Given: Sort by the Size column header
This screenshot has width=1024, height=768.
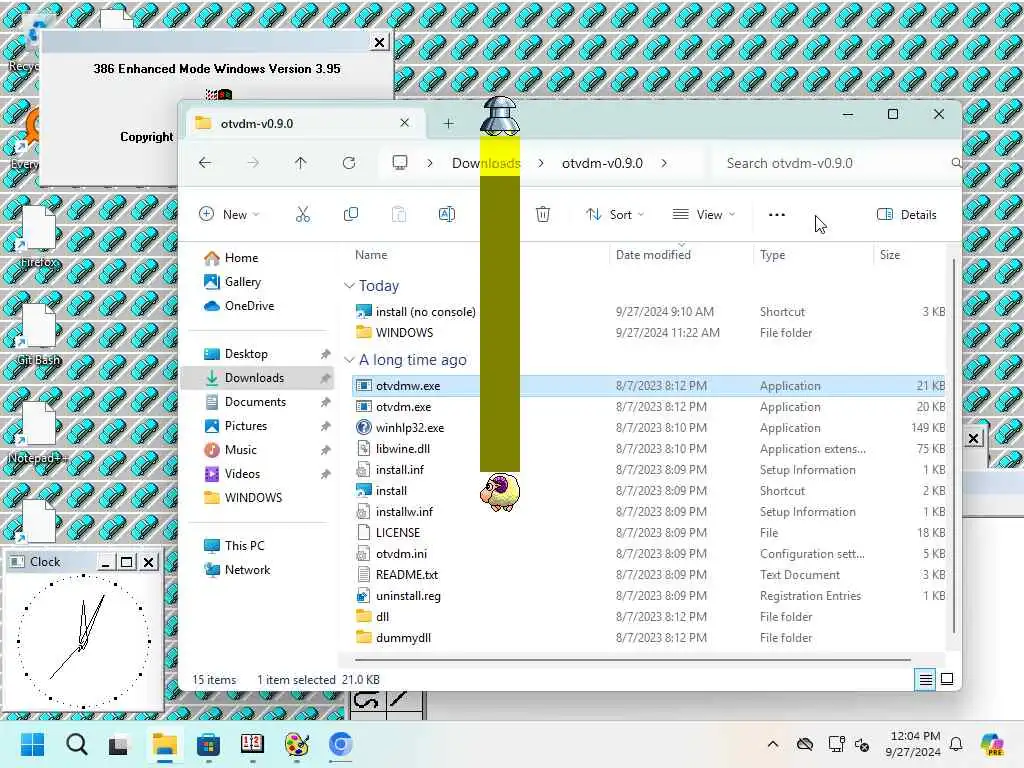Looking at the screenshot, I should click(889, 255).
